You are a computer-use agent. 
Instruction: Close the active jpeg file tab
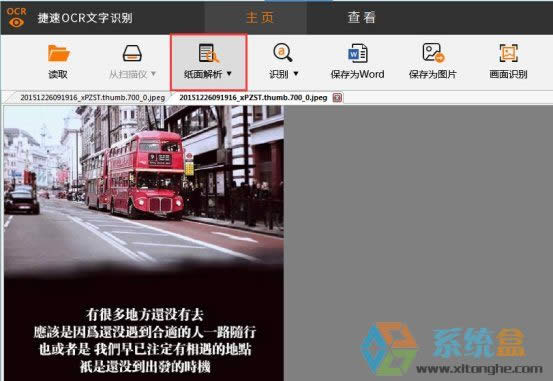click(x=338, y=97)
